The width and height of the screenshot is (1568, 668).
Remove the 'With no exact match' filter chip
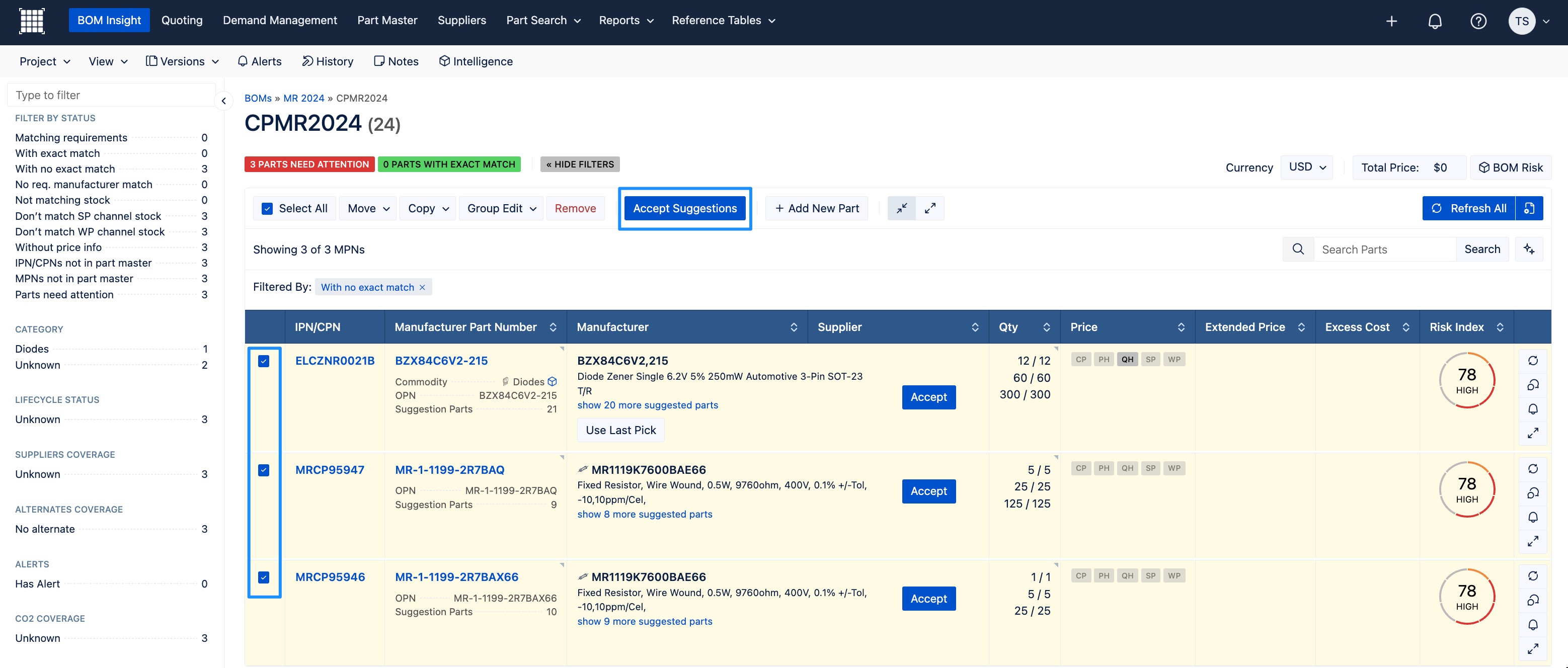point(422,287)
